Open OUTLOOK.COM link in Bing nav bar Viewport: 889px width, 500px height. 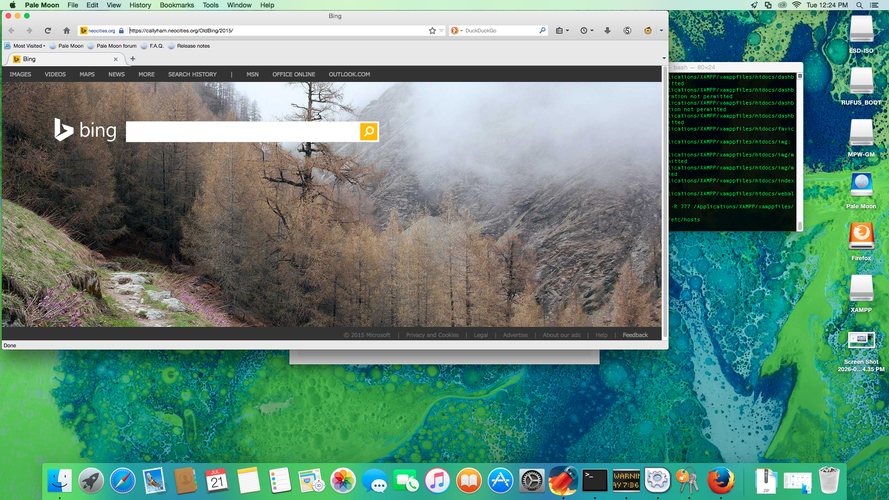pos(349,74)
